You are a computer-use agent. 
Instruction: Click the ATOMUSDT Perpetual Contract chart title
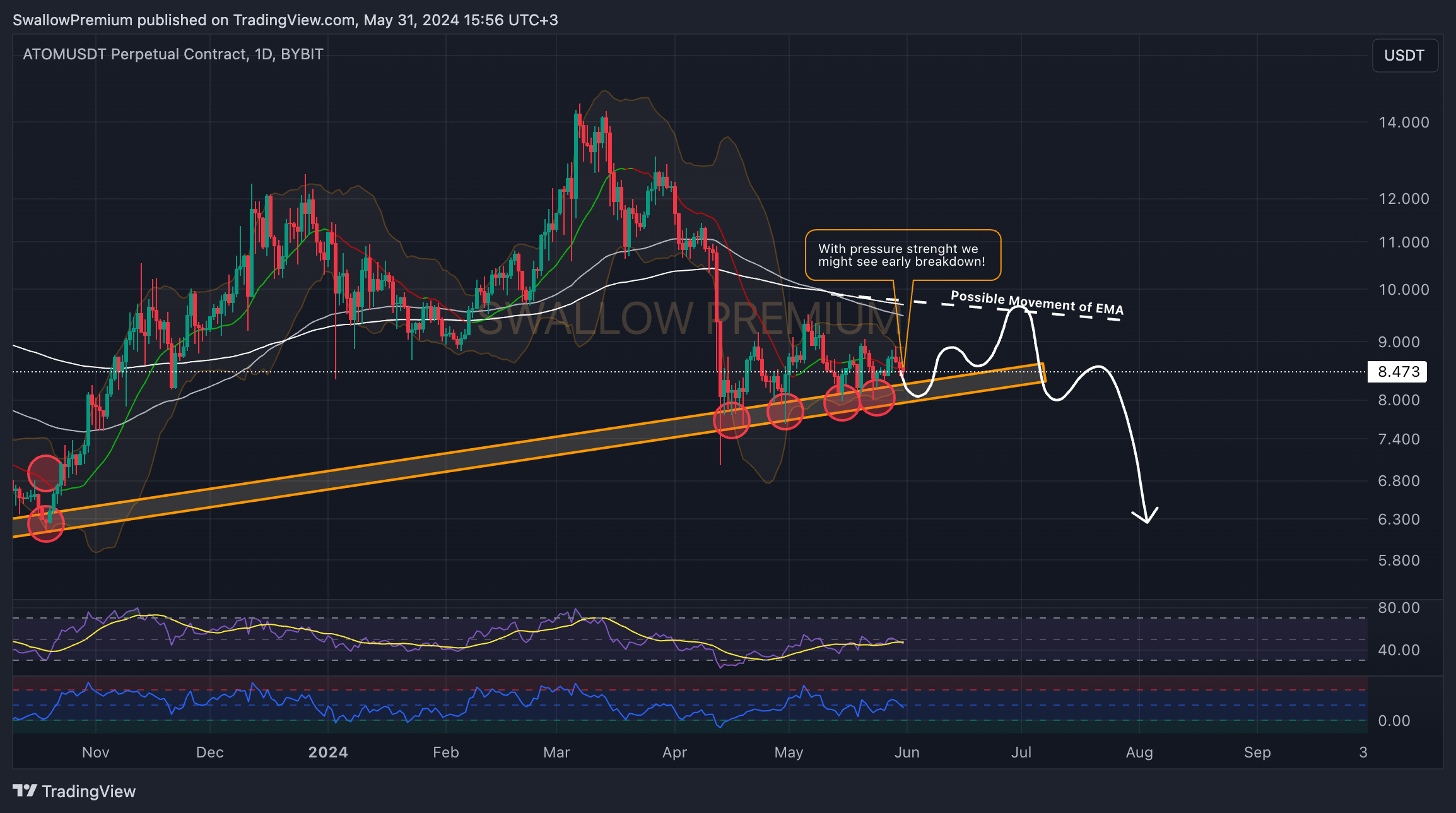point(173,54)
